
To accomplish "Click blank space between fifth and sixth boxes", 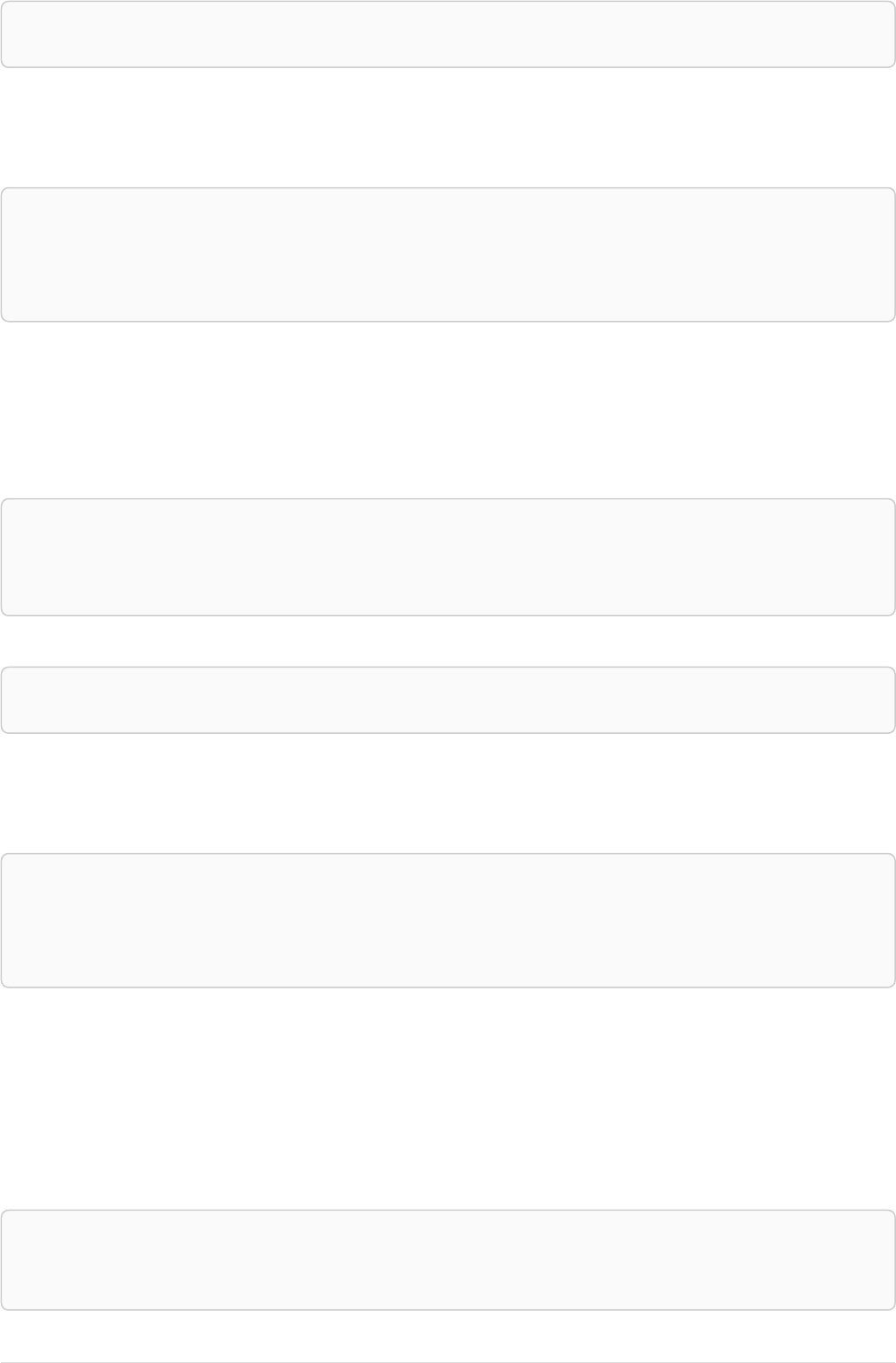I will 448,1099.
